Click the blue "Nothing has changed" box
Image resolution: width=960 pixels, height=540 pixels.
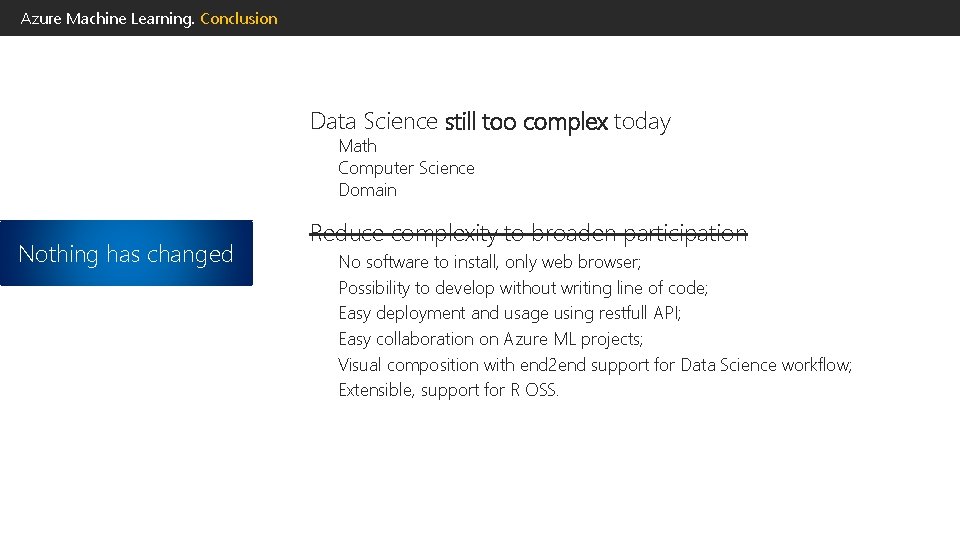(126, 254)
